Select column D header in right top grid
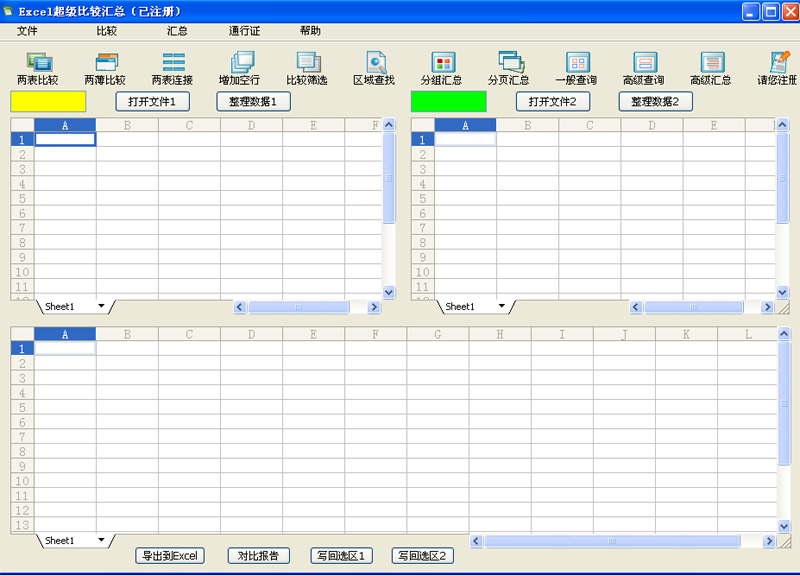Image resolution: width=800 pixels, height=576 pixels. 652,125
